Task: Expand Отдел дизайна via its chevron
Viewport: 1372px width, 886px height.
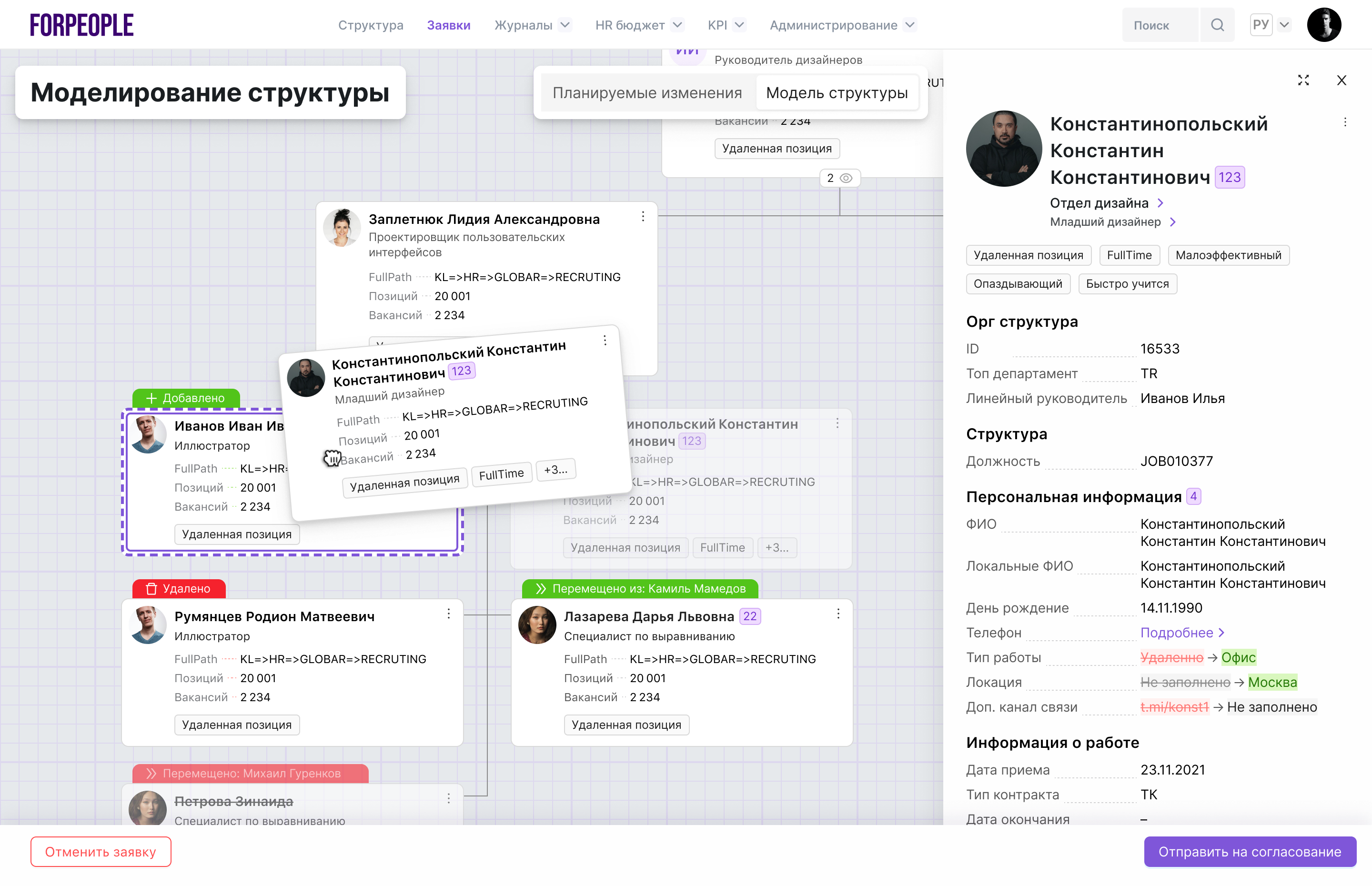Action: [x=1161, y=203]
